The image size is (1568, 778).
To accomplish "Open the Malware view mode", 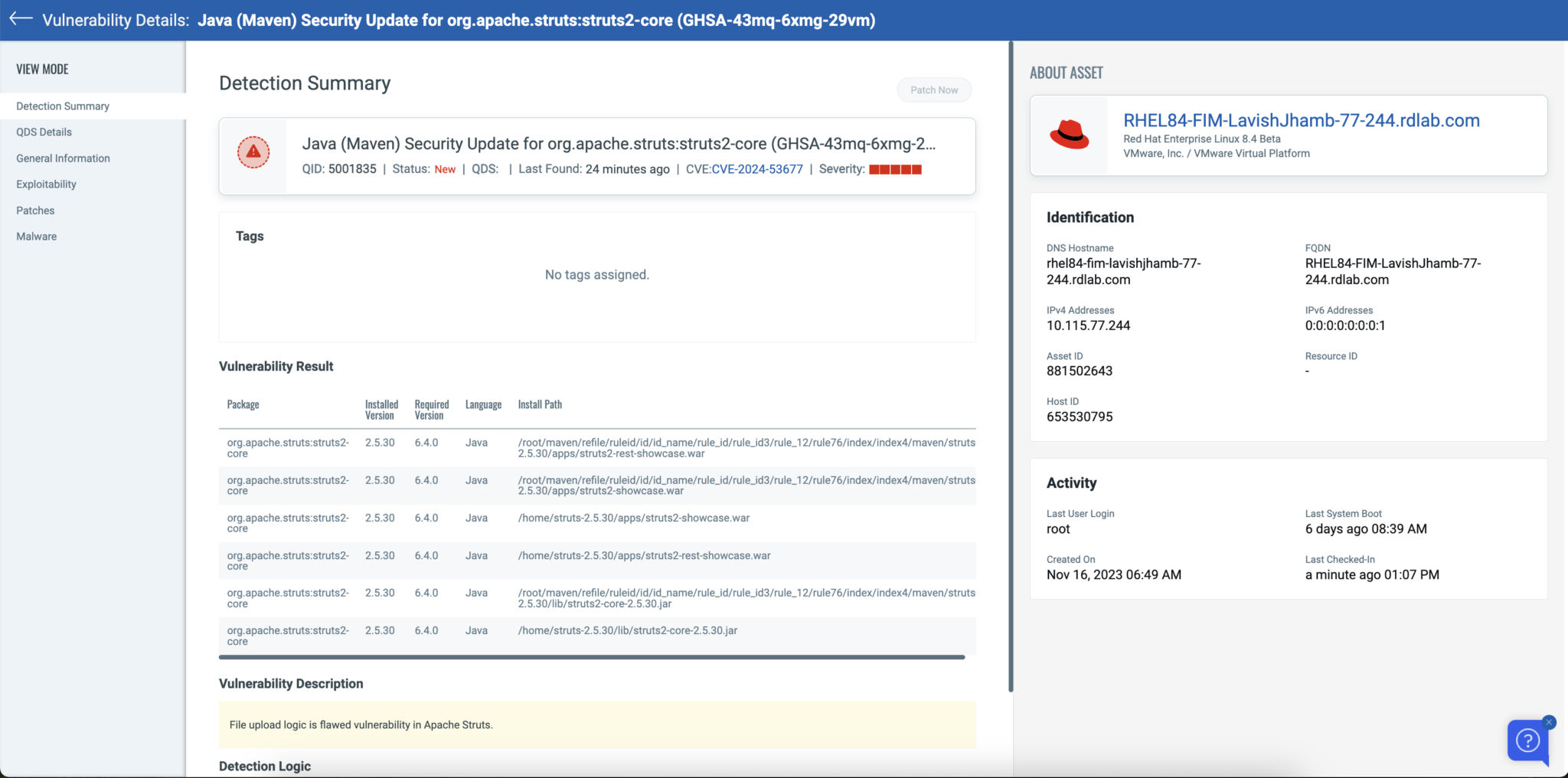I will 36,236.
